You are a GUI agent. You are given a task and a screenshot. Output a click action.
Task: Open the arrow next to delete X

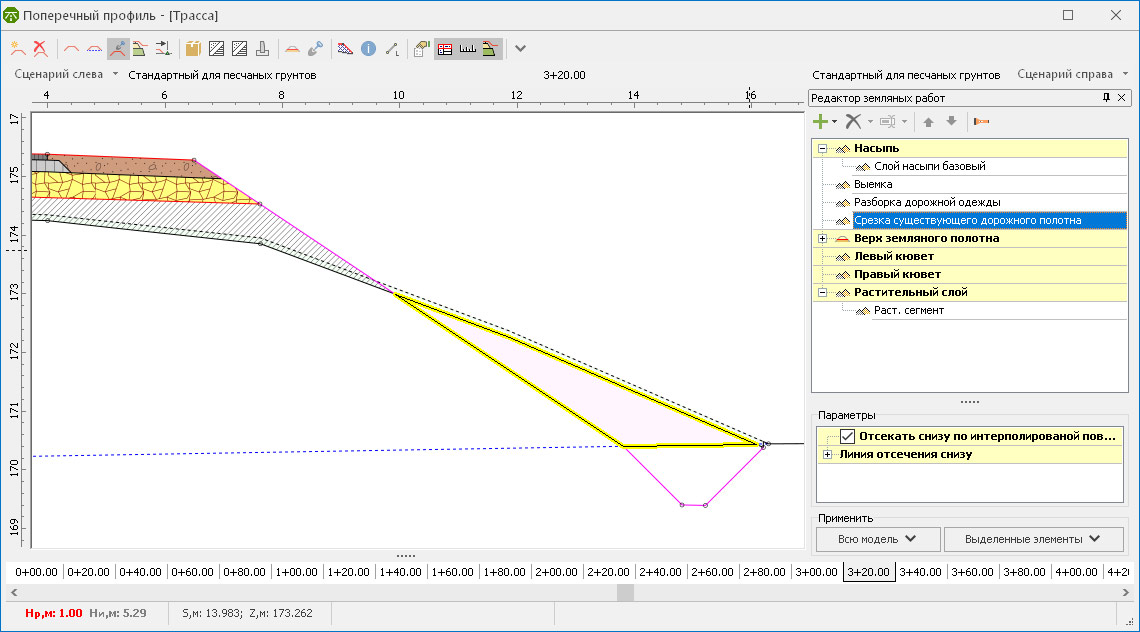coord(870,121)
